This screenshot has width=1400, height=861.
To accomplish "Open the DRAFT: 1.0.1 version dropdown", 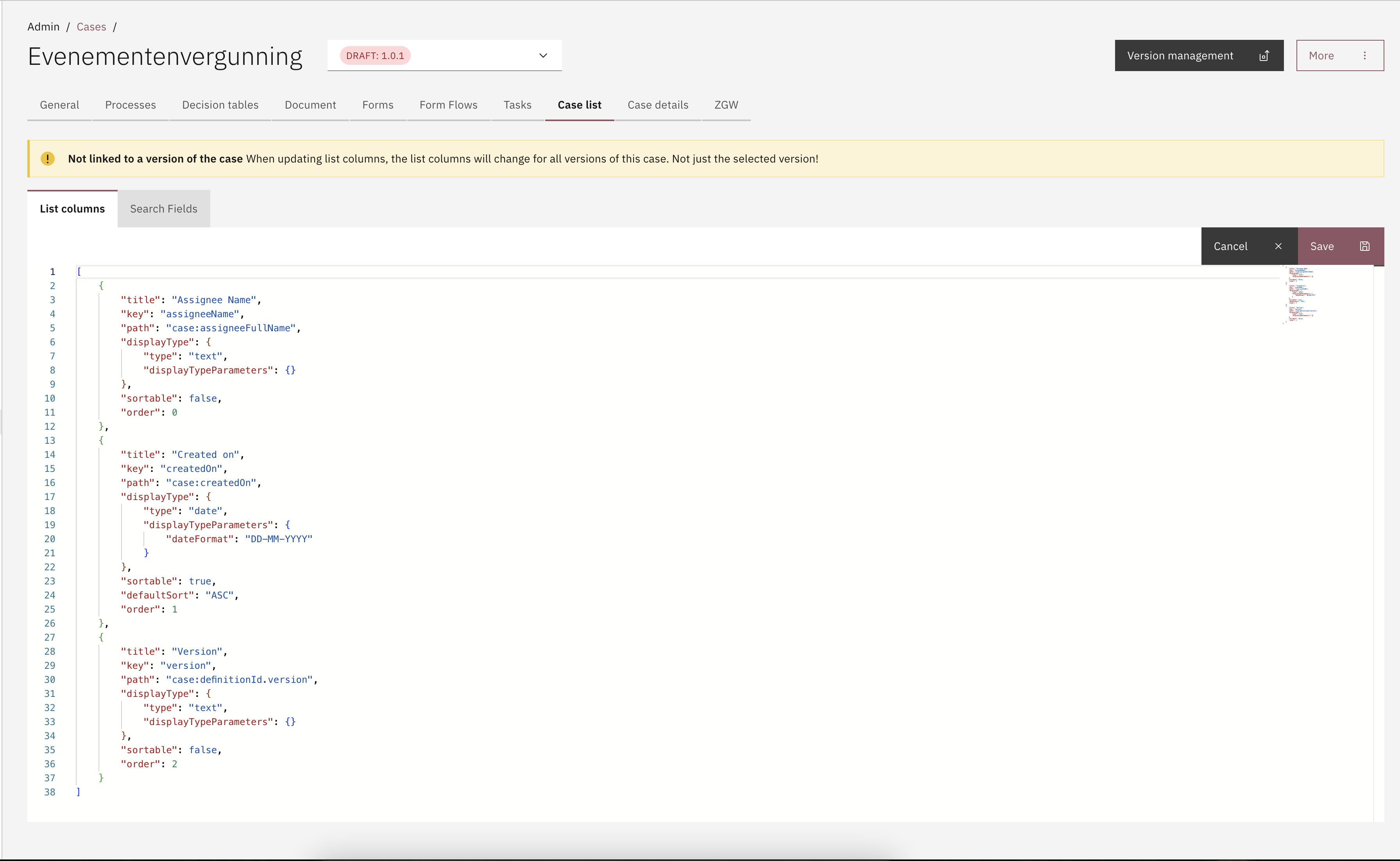I will click(444, 55).
